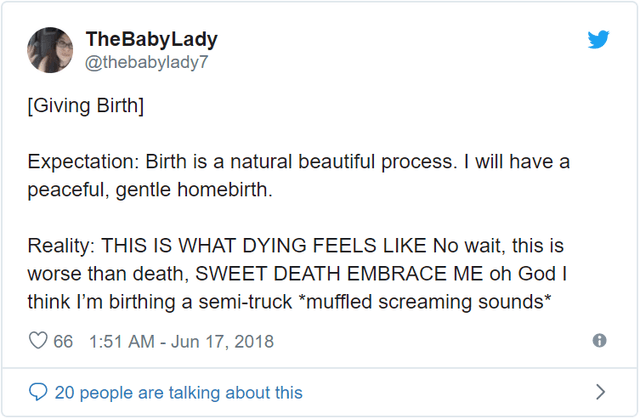Click "Birth is a natural beautiful process." sentence
This screenshot has width=640, height=419.
tap(301, 162)
